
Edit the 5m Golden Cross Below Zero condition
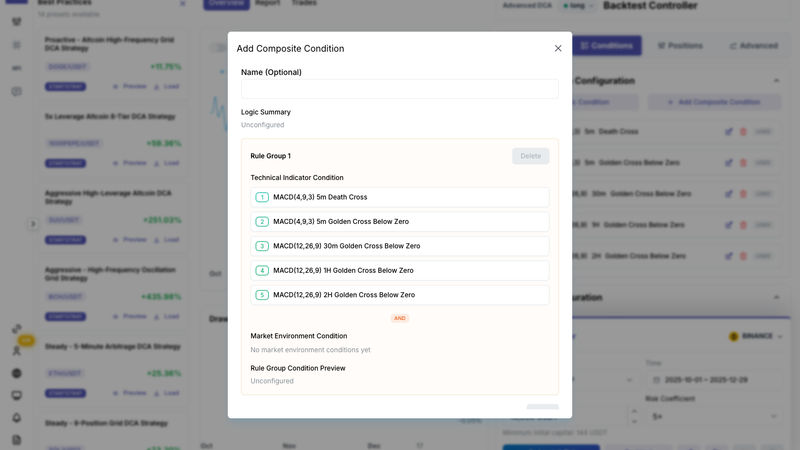(729, 163)
